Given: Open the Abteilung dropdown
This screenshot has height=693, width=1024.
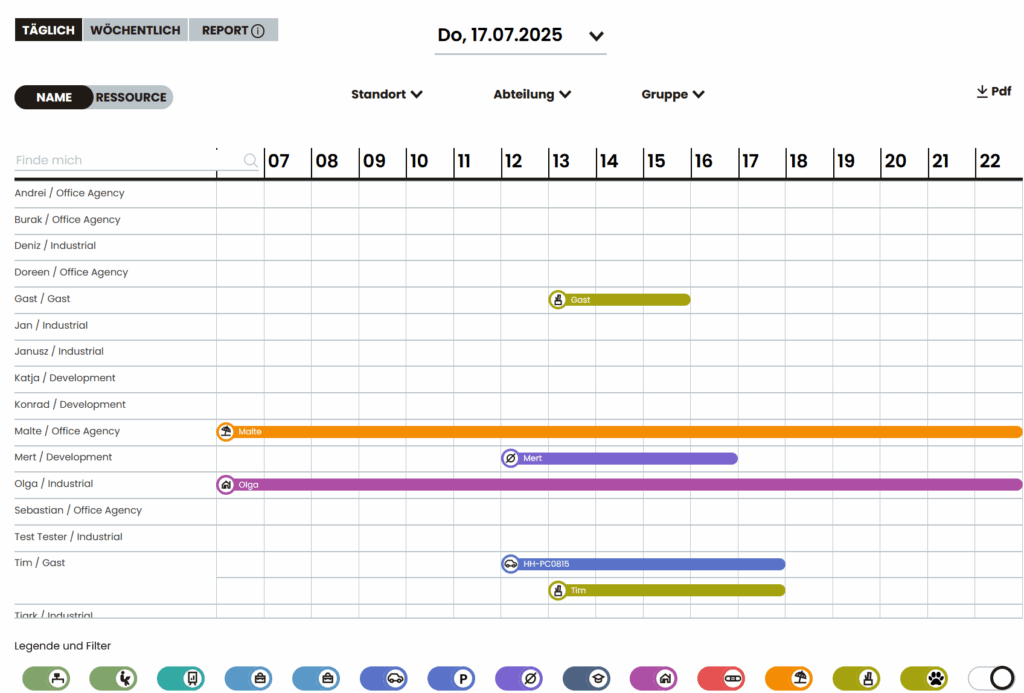Looking at the screenshot, I should click(532, 95).
